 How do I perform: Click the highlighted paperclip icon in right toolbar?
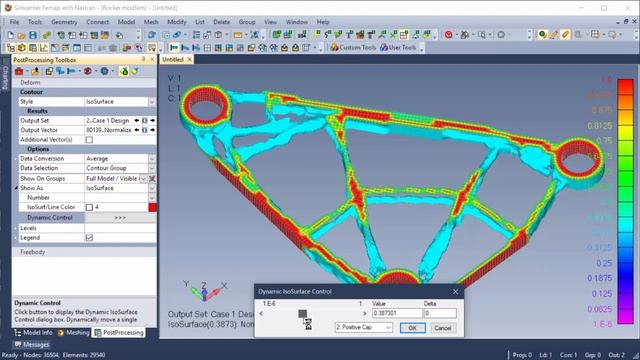pyautogui.click(x=565, y=35)
